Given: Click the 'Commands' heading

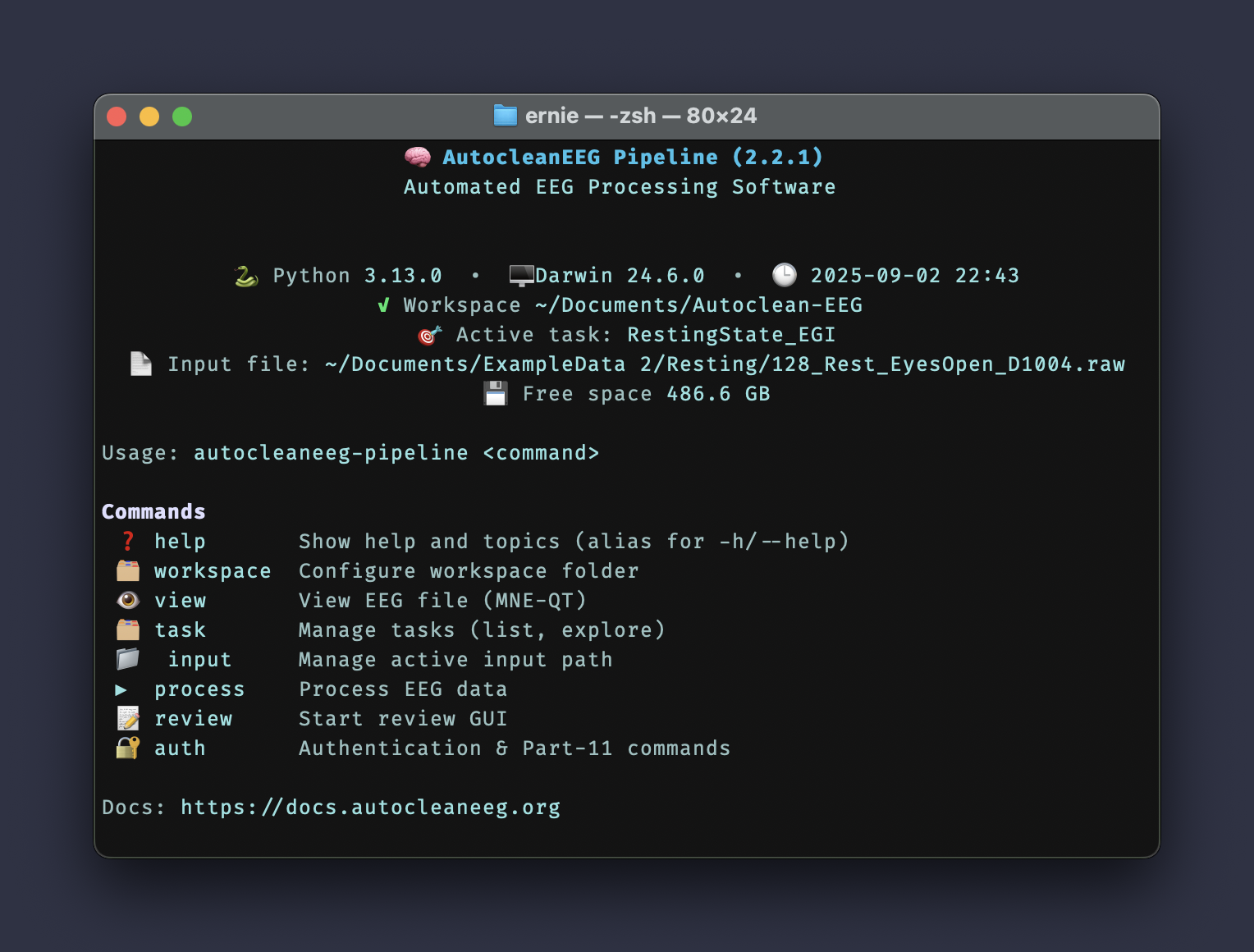Looking at the screenshot, I should click(x=153, y=512).
